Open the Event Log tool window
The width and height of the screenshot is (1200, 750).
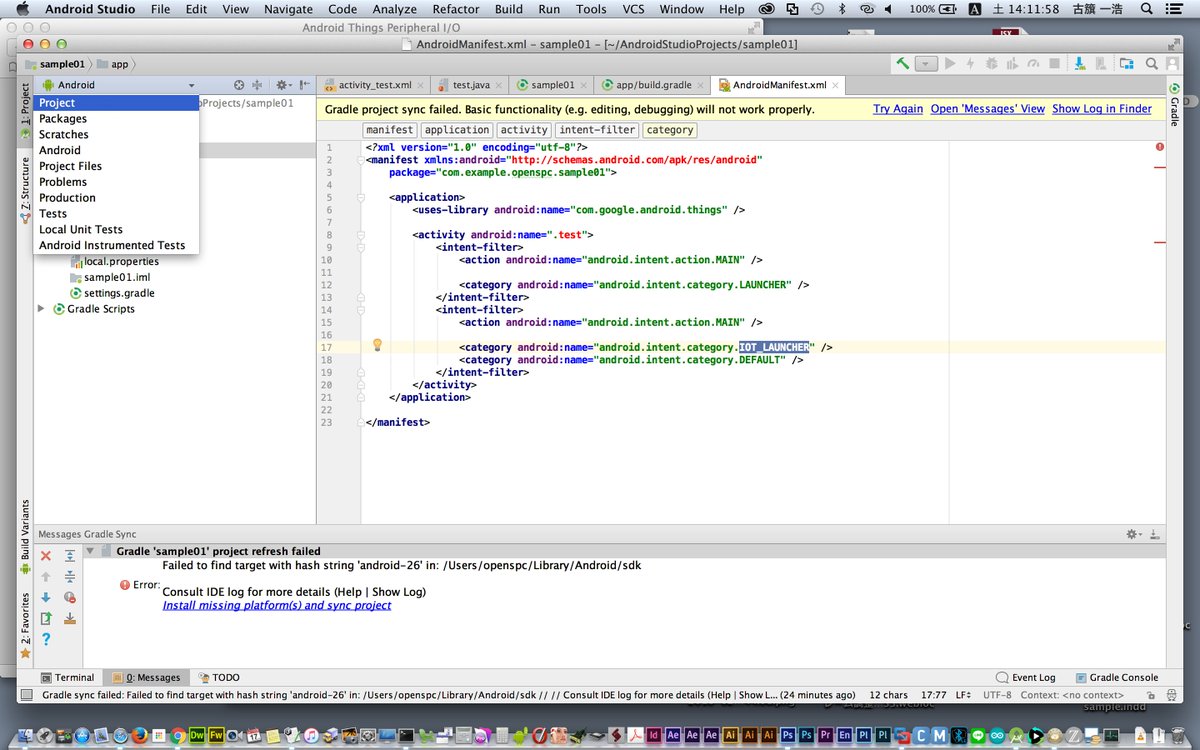[1025, 677]
